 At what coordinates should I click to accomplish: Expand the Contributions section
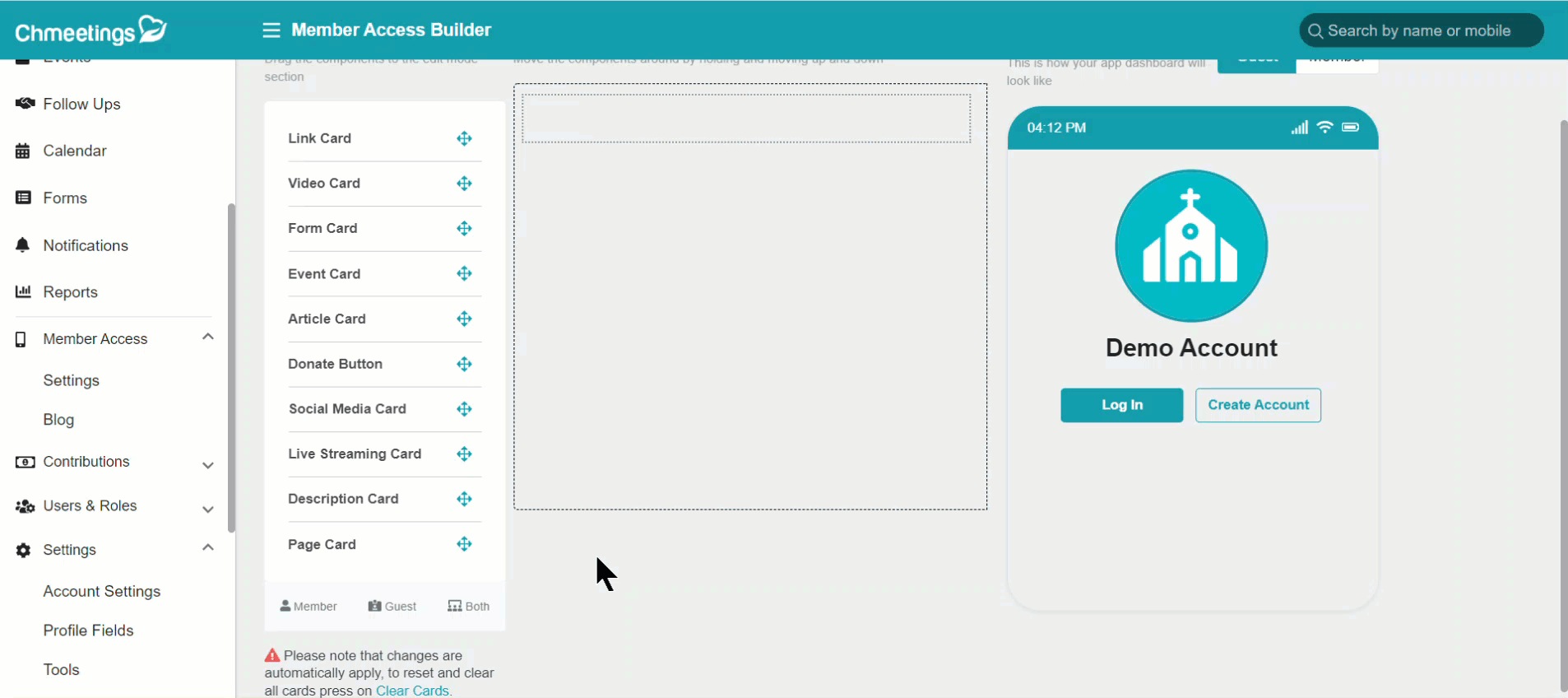coord(208,465)
